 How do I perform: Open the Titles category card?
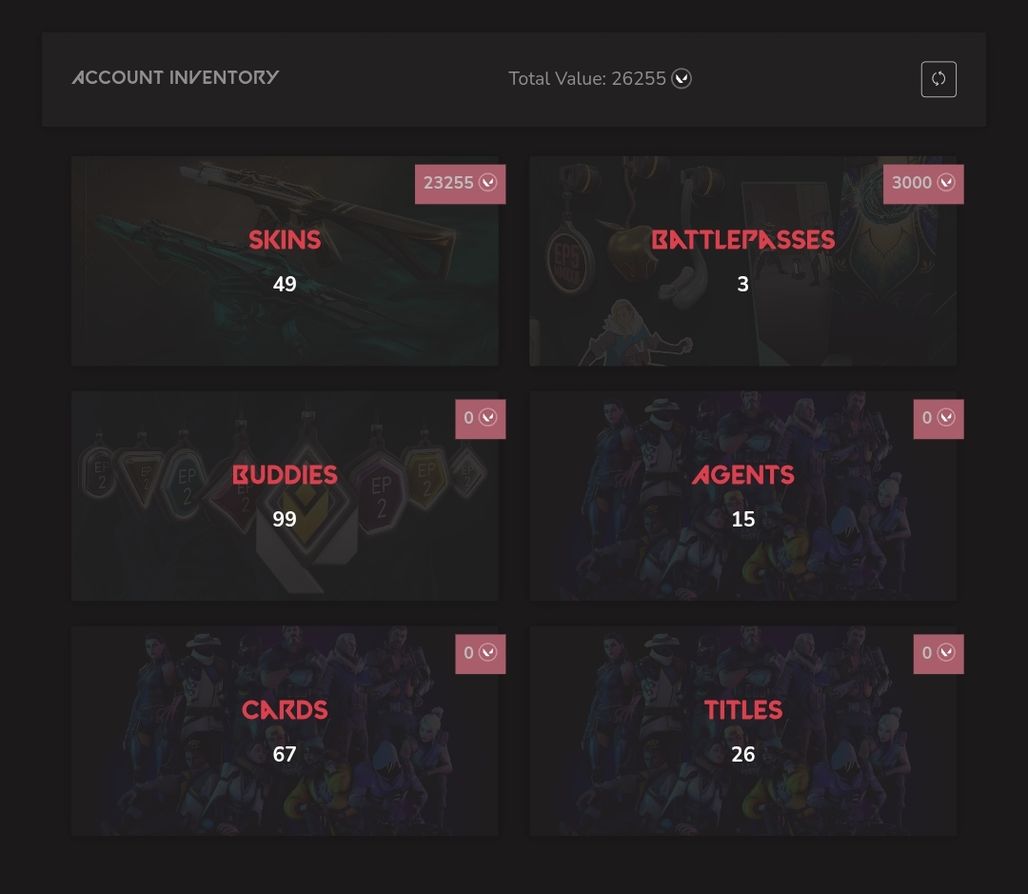tap(743, 731)
